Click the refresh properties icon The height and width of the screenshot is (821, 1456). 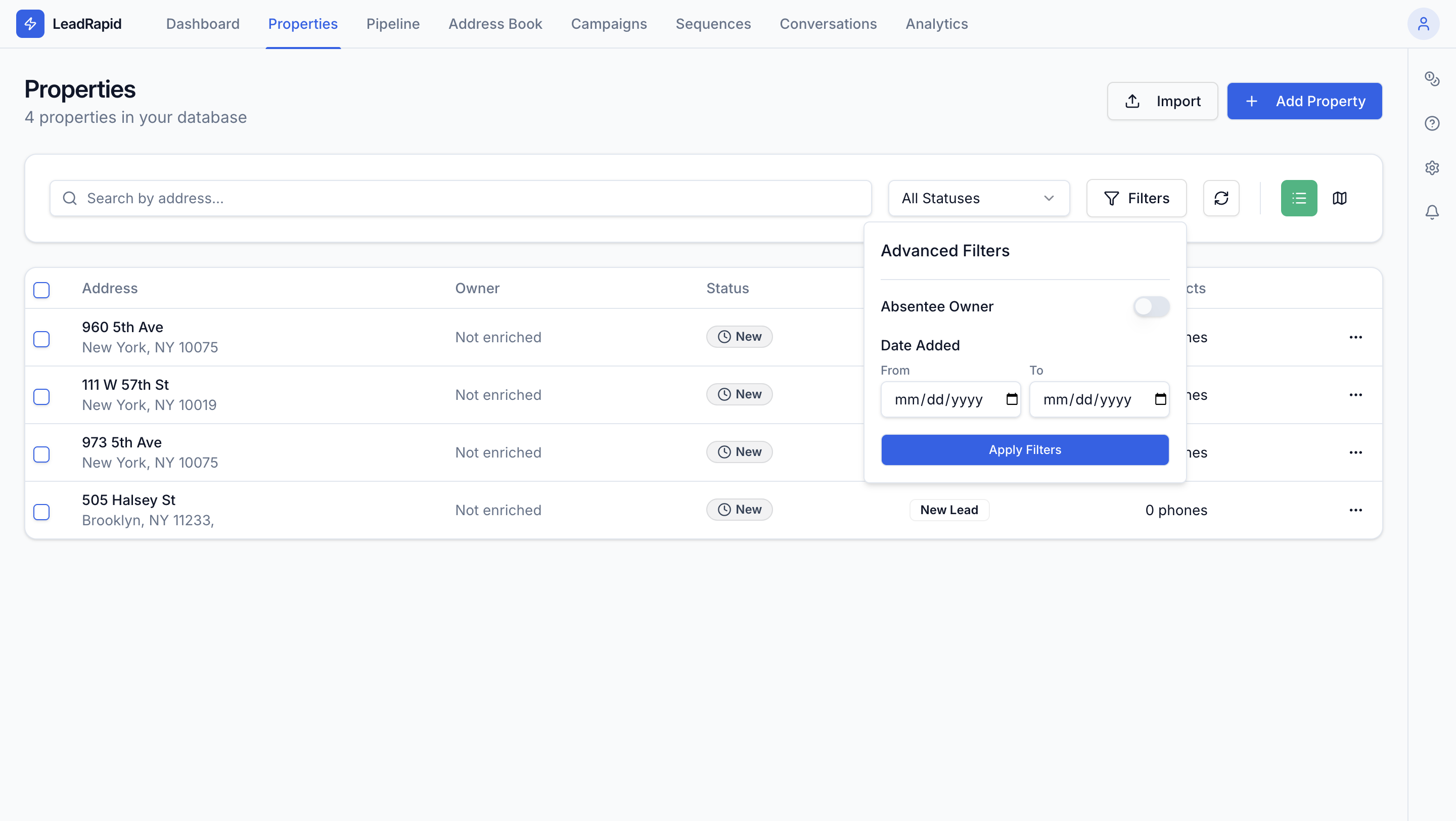coord(1221,198)
